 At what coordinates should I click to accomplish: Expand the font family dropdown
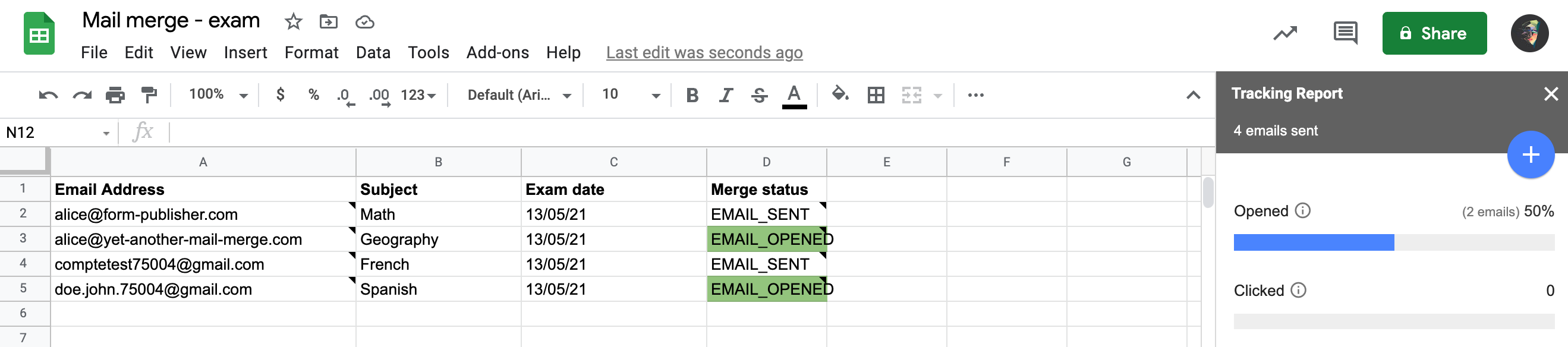[519, 95]
